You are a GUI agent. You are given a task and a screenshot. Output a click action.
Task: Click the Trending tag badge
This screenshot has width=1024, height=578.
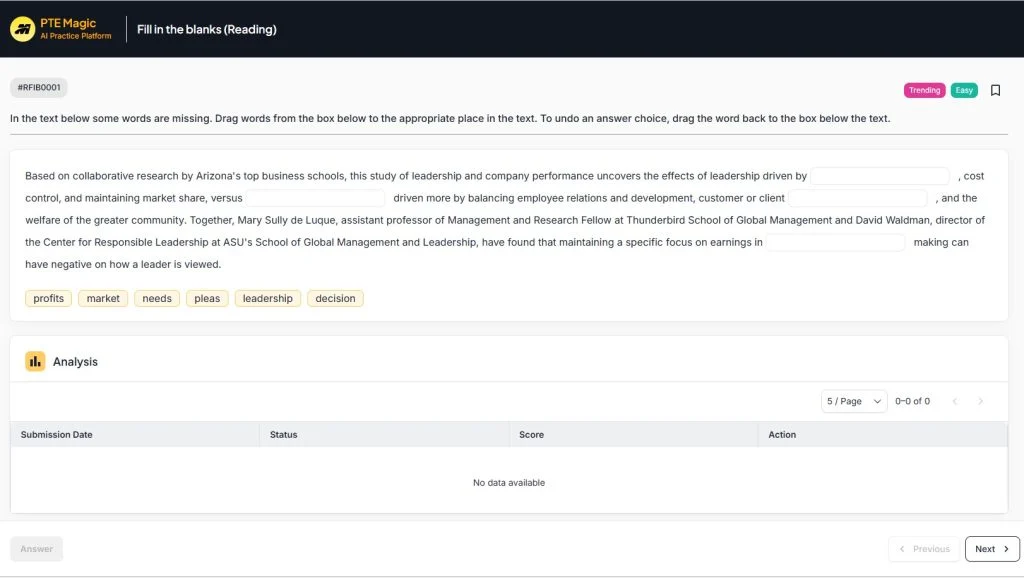(924, 90)
